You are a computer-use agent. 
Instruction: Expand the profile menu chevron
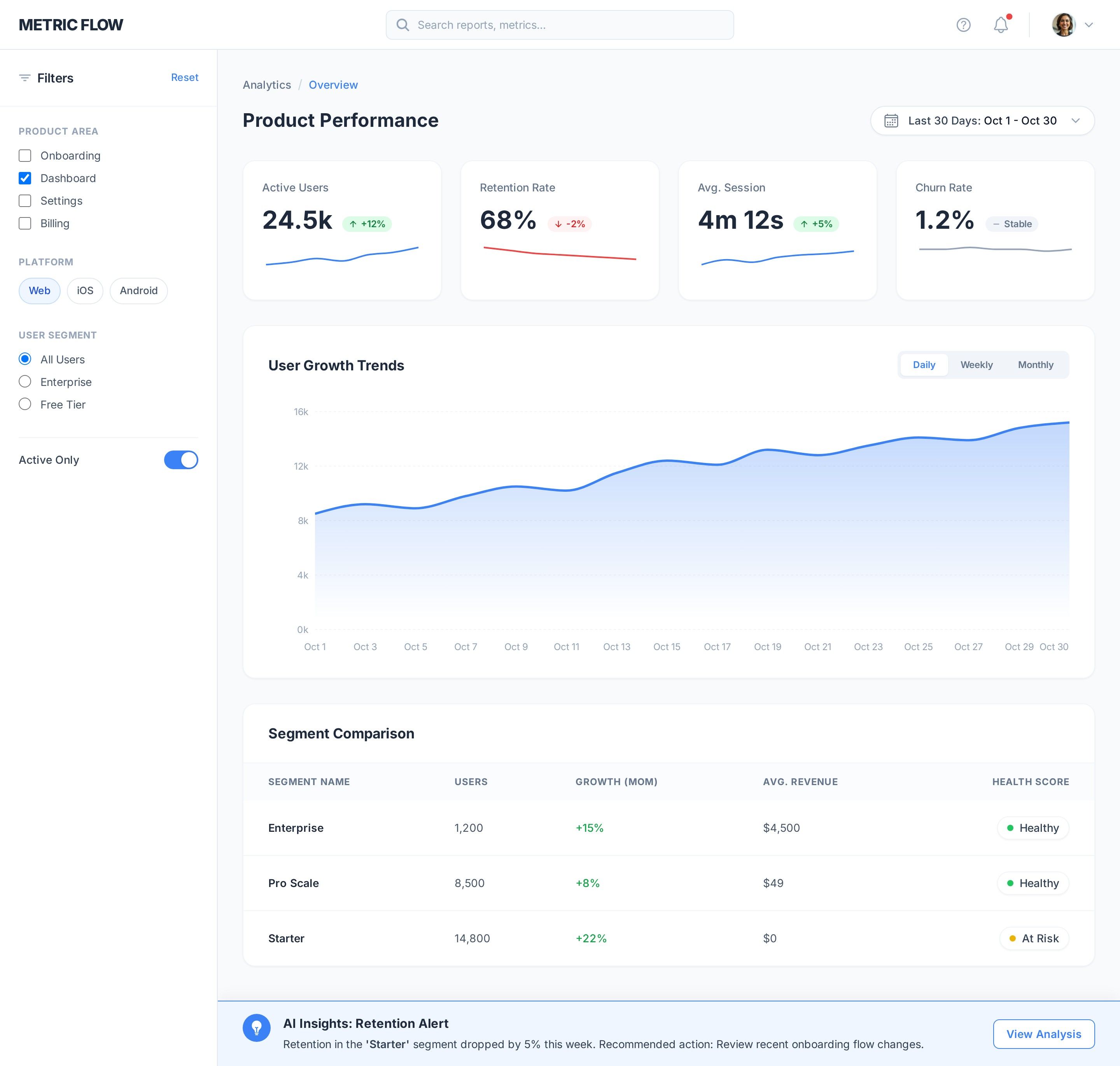[x=1089, y=25]
